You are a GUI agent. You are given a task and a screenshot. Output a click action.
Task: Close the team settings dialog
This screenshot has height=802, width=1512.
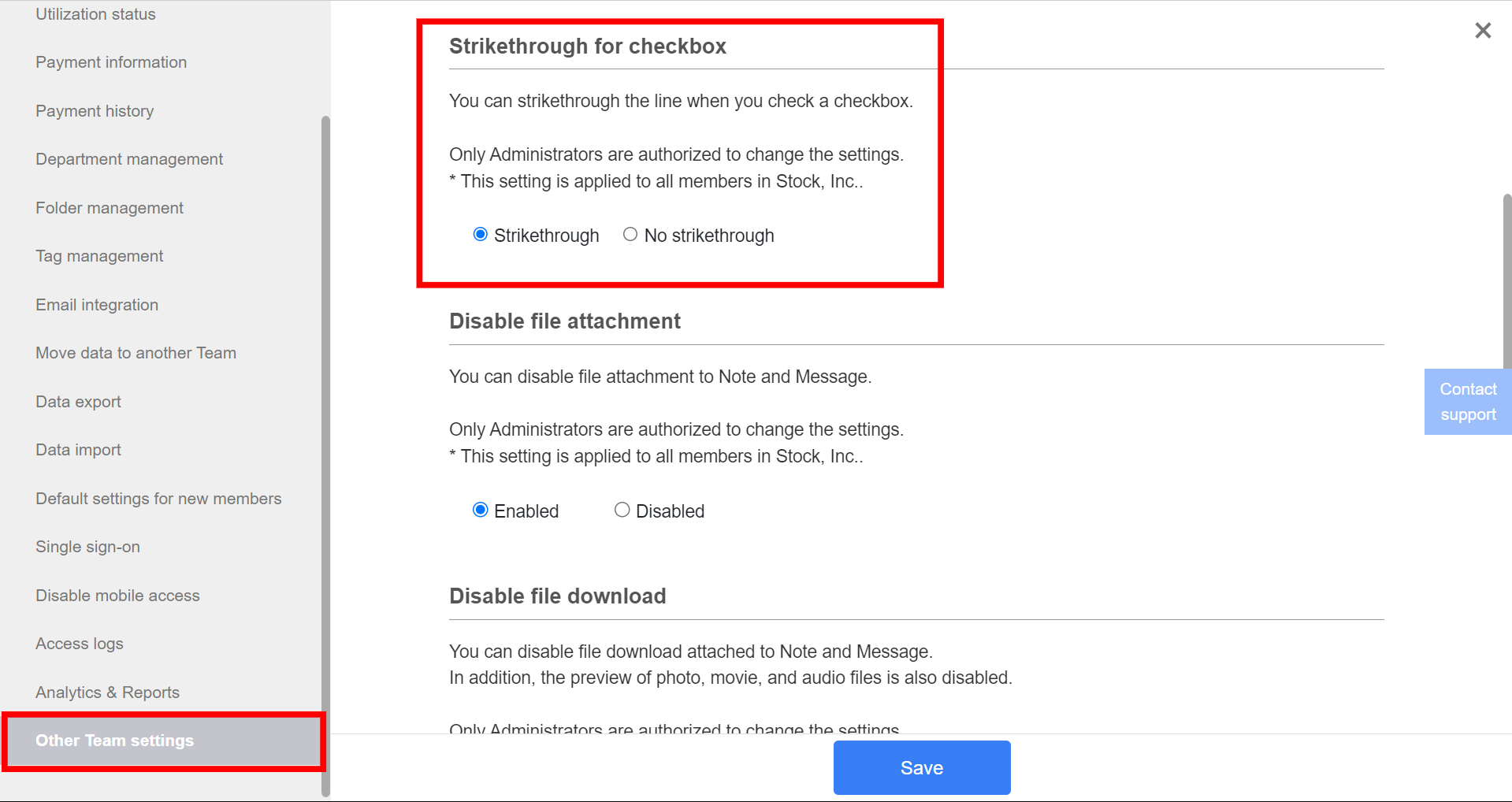point(1483,30)
